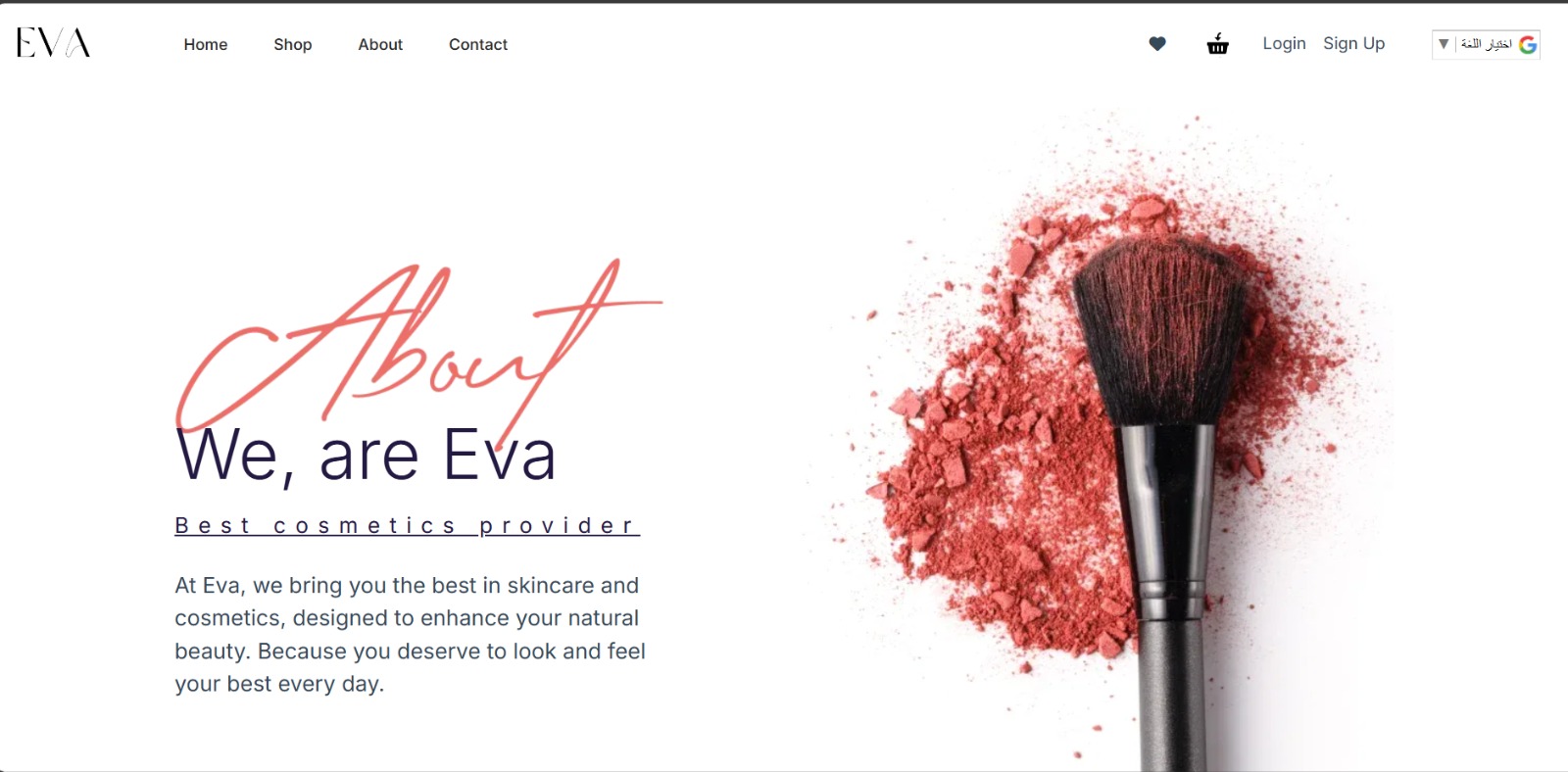Screen dimensions: 1568x772
Task: Open the shopping basket icon
Action: [1217, 44]
